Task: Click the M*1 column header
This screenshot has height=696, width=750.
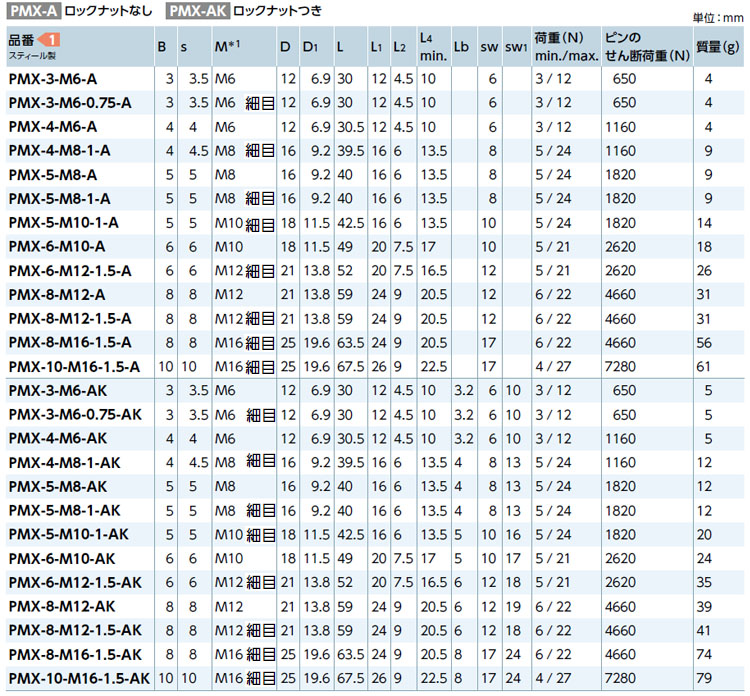Action: click(225, 47)
